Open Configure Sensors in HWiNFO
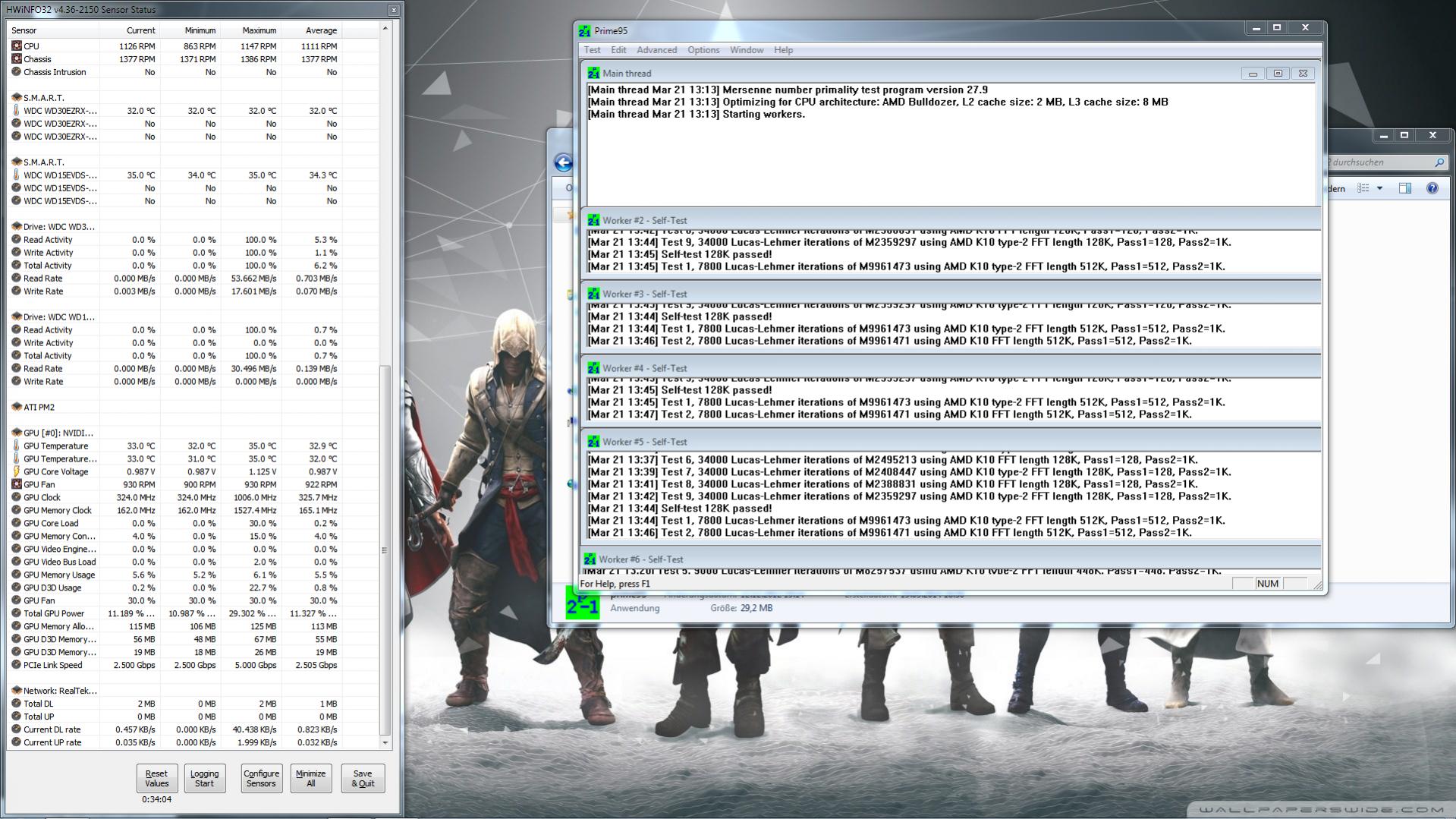 (261, 779)
